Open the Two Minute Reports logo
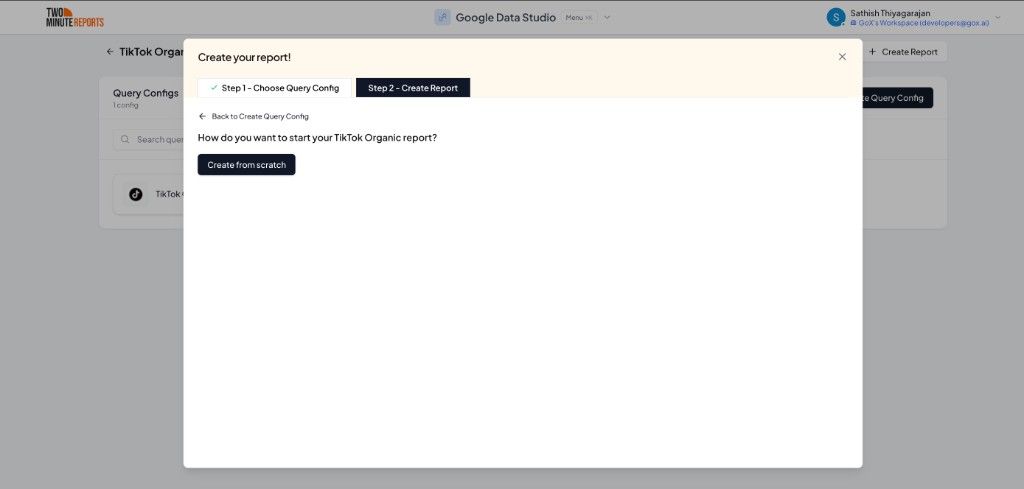1024x489 pixels. (x=74, y=17)
